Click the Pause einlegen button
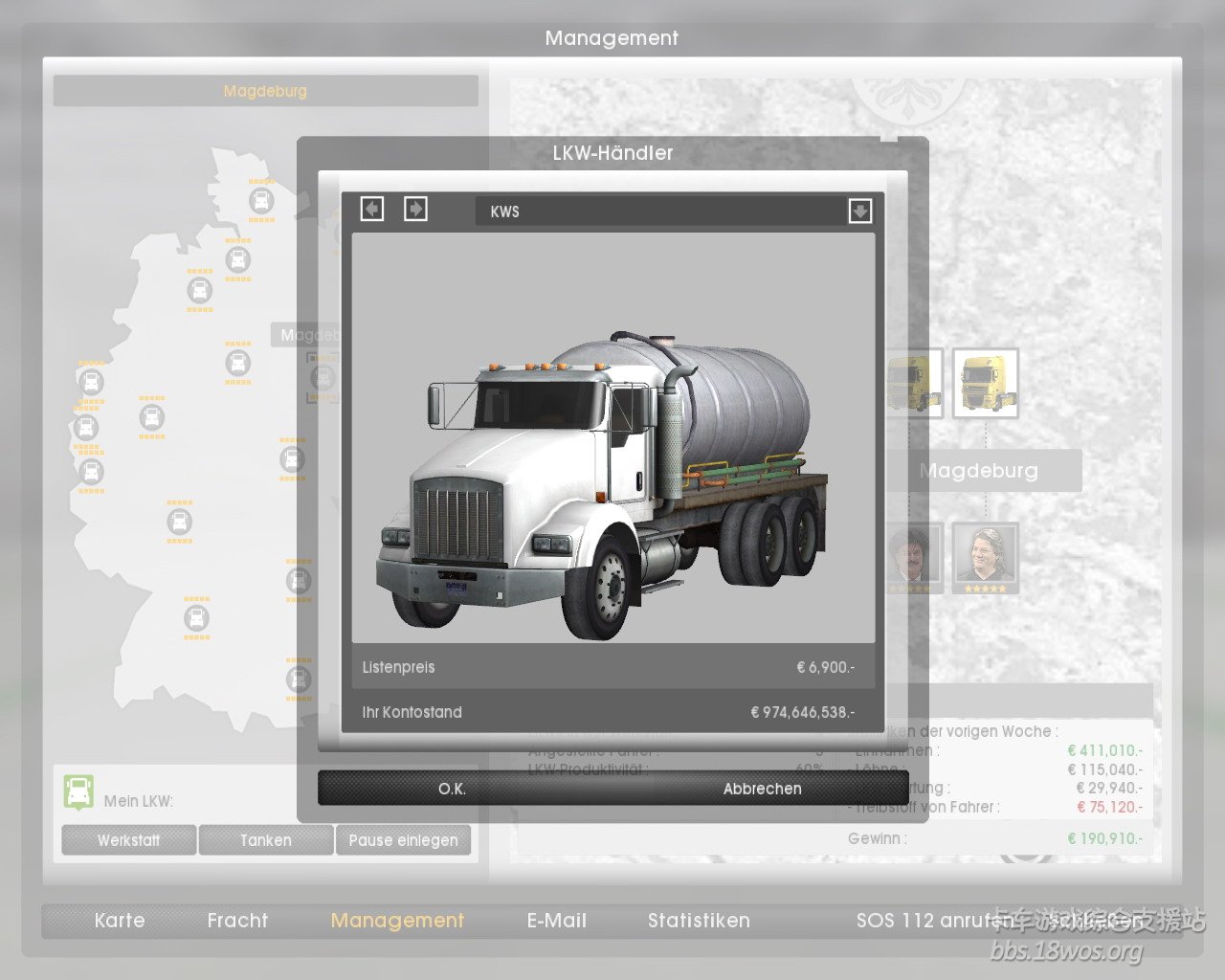The width and height of the screenshot is (1225, 980). pos(403,840)
